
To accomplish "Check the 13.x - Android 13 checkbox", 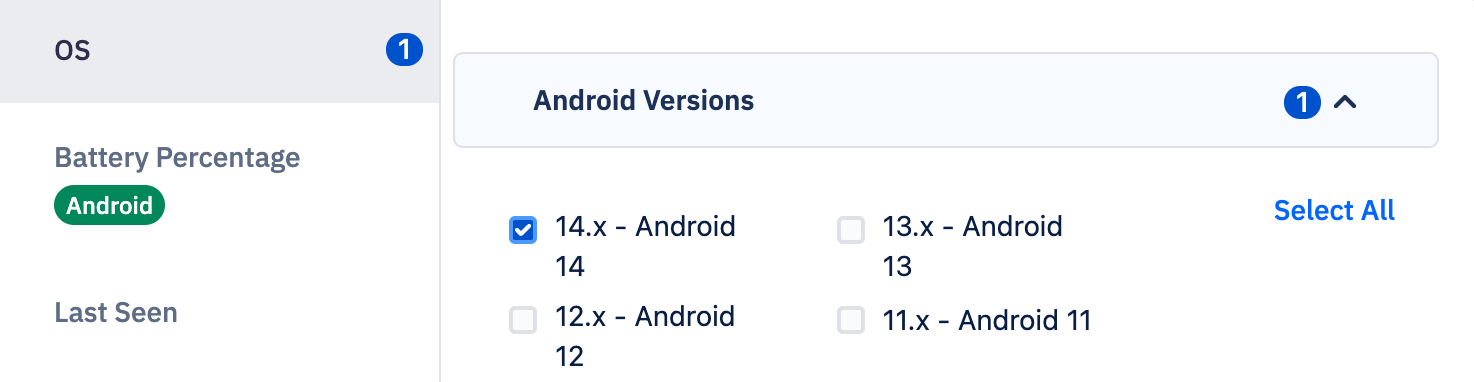I will coord(850,231).
